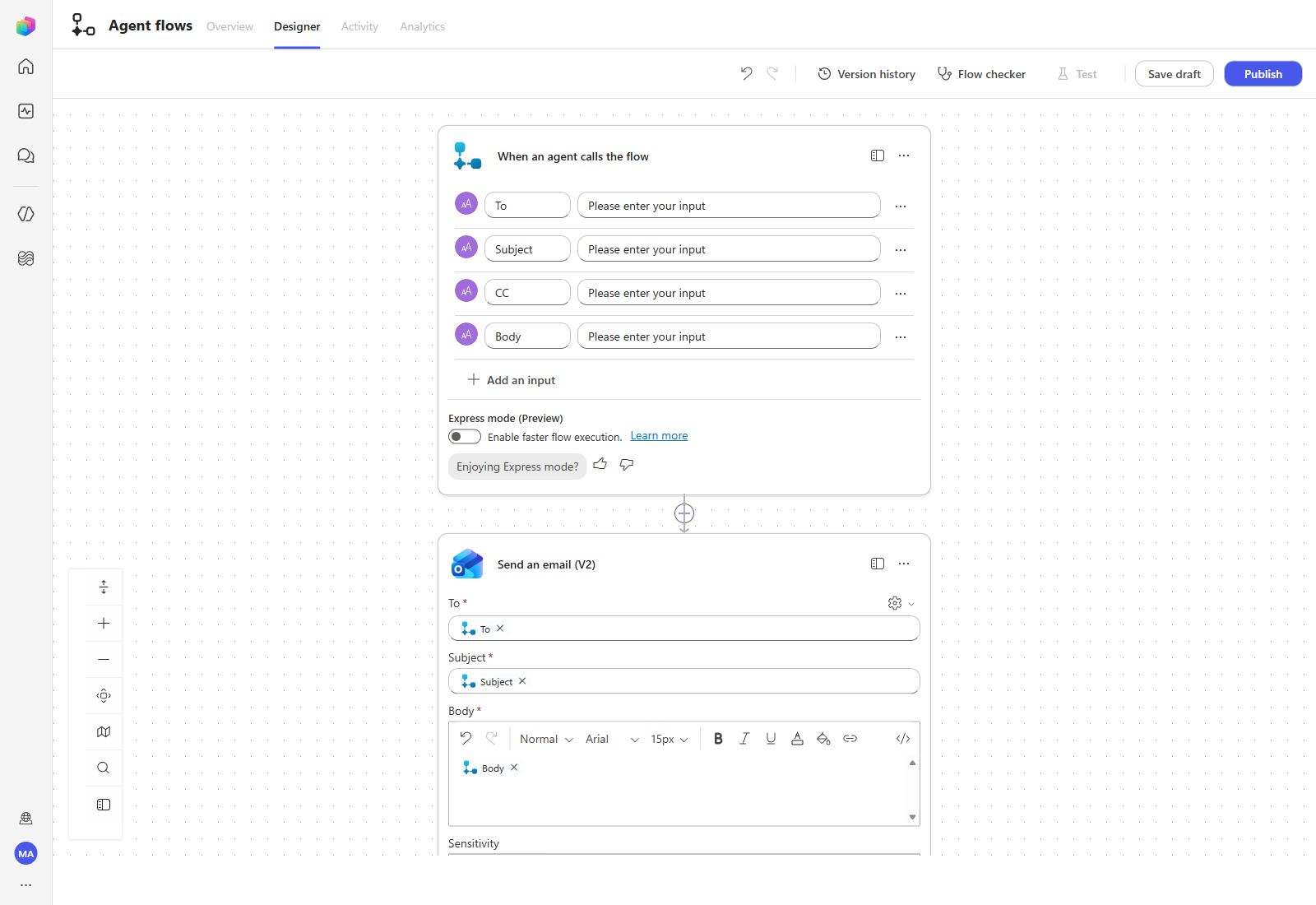Expand the Arial font dropdown

click(x=612, y=739)
